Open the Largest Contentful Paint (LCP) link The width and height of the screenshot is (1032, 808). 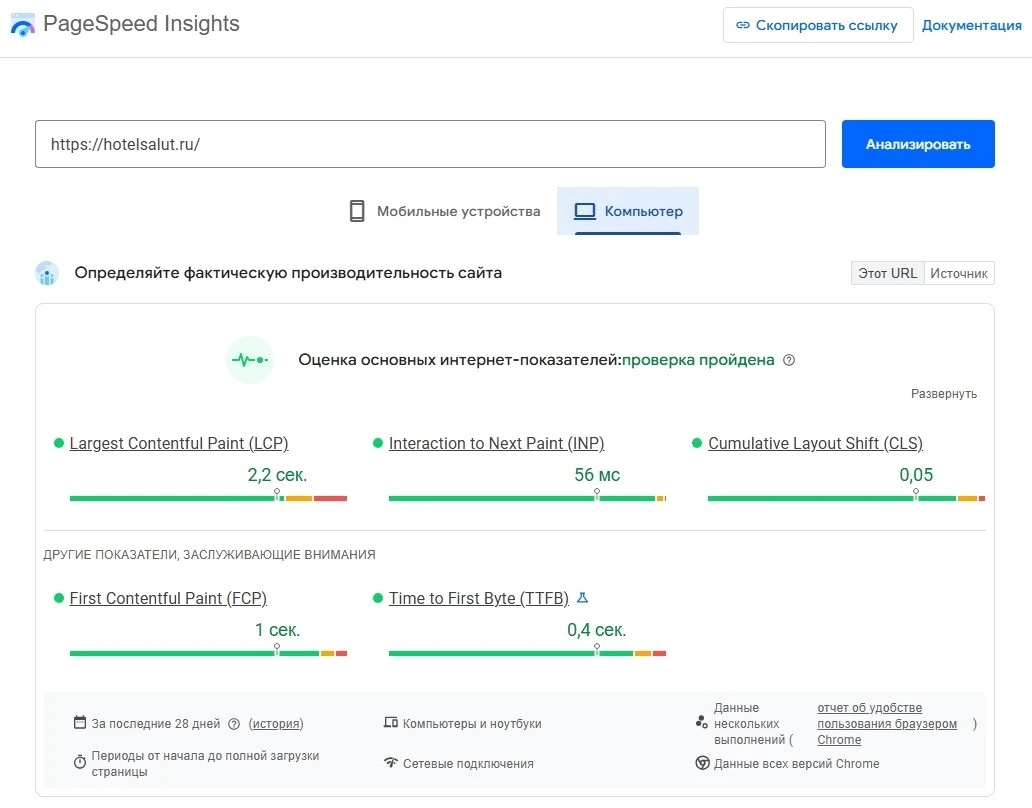coord(178,443)
